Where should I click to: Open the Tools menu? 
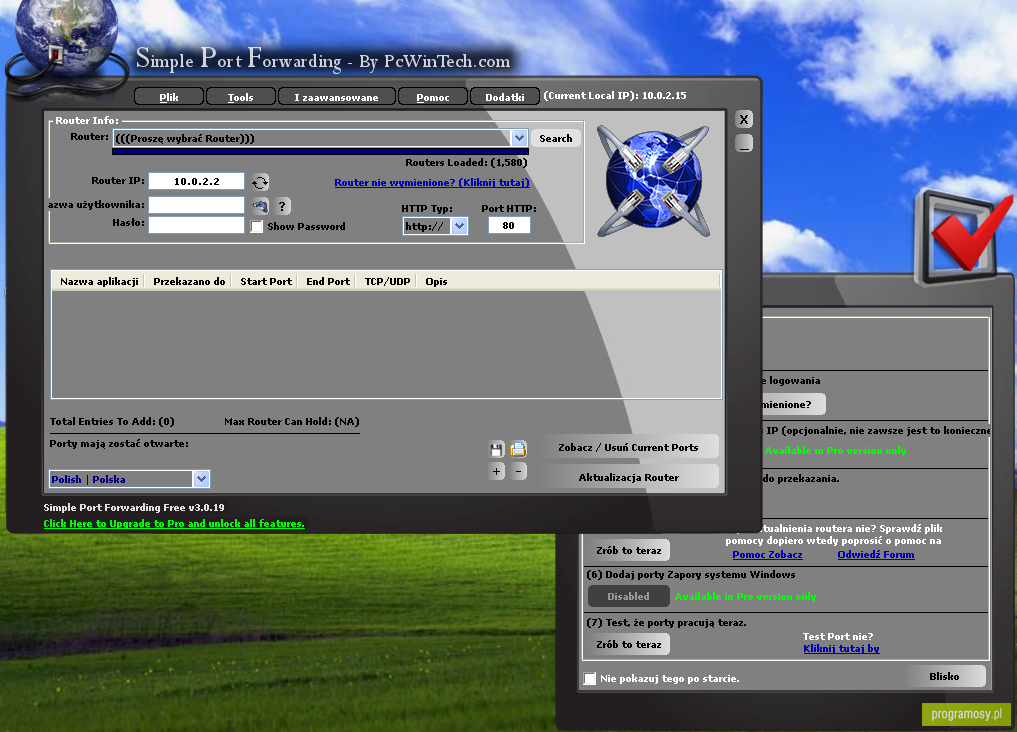point(240,97)
